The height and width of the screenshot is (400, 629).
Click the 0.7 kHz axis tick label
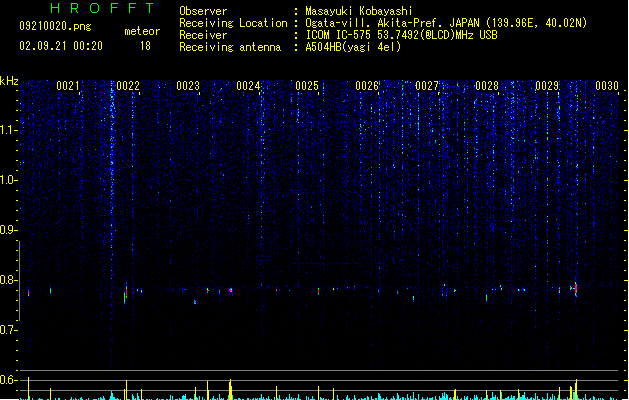[x=8, y=330]
